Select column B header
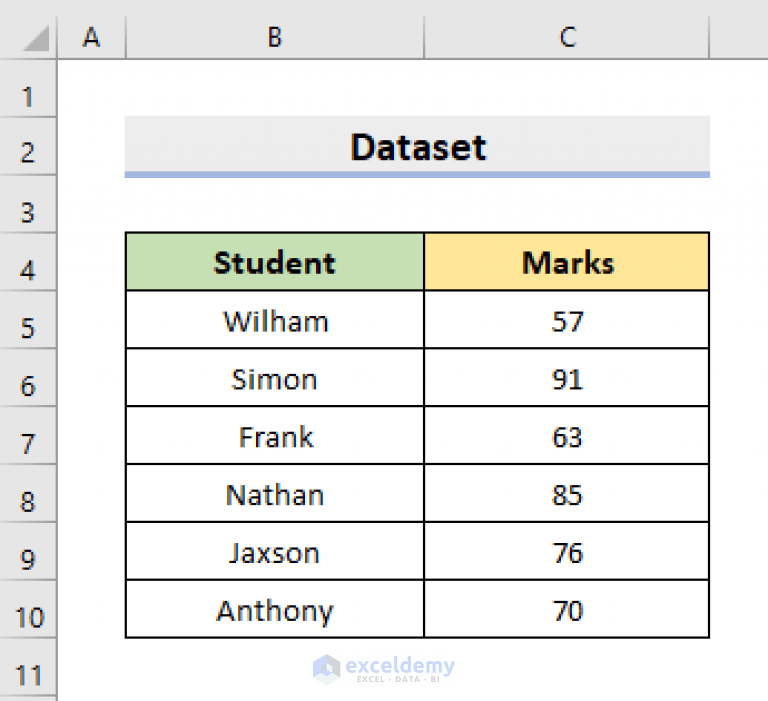 tap(275, 37)
